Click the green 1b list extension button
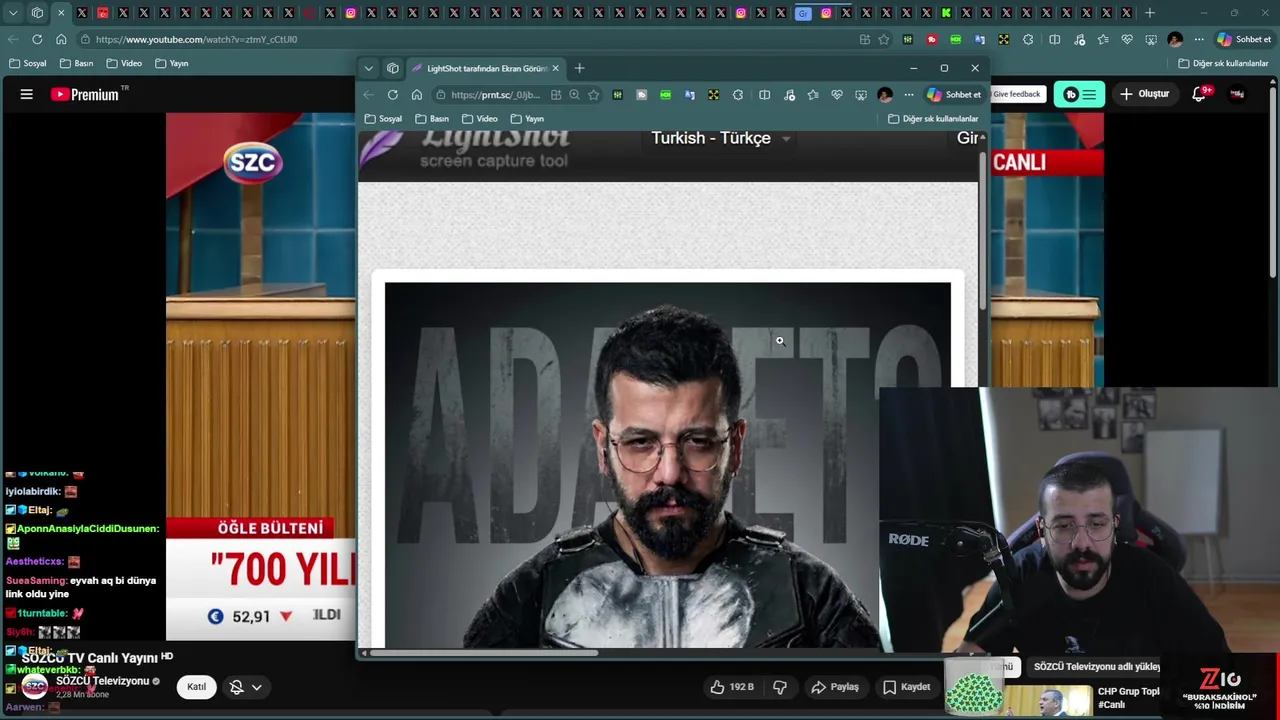This screenshot has height=720, width=1280. coord(1079,94)
